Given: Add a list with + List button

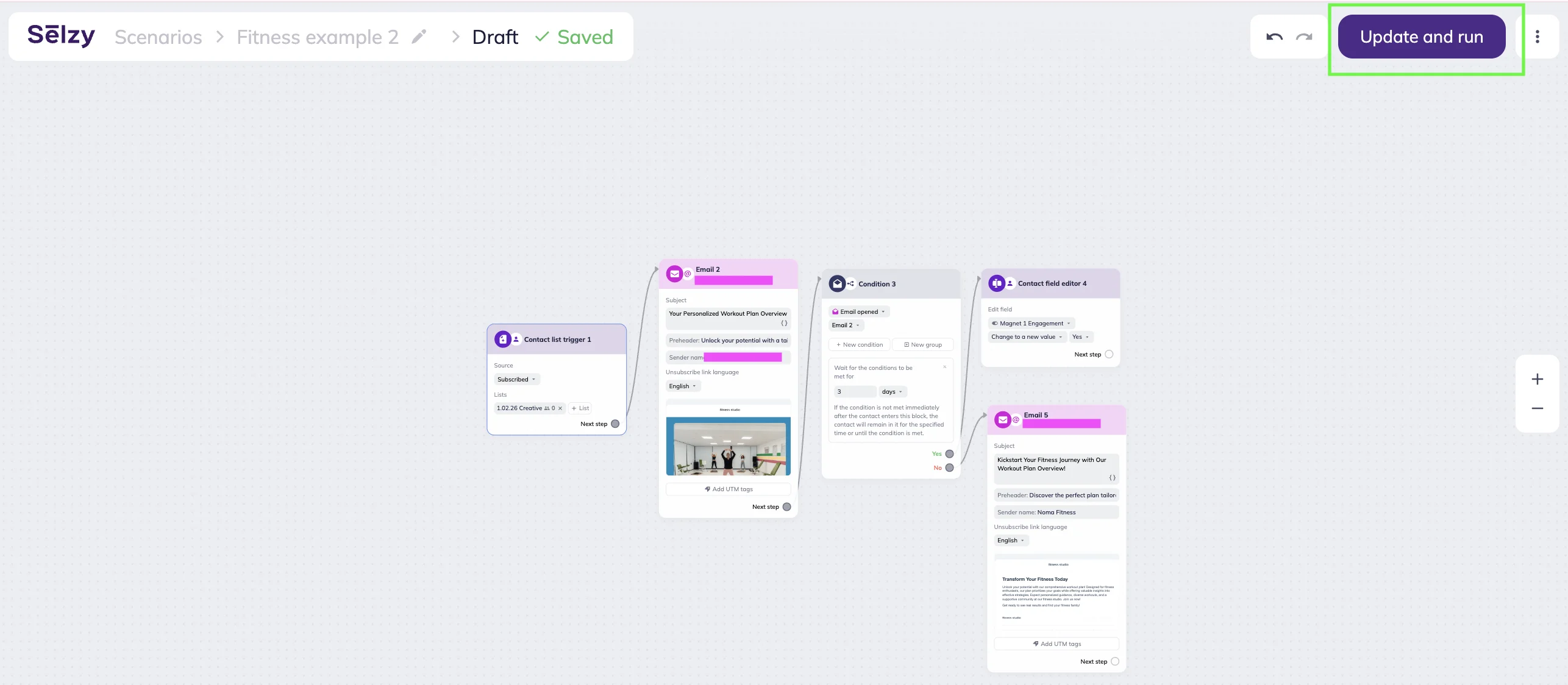Looking at the screenshot, I should pyautogui.click(x=580, y=408).
